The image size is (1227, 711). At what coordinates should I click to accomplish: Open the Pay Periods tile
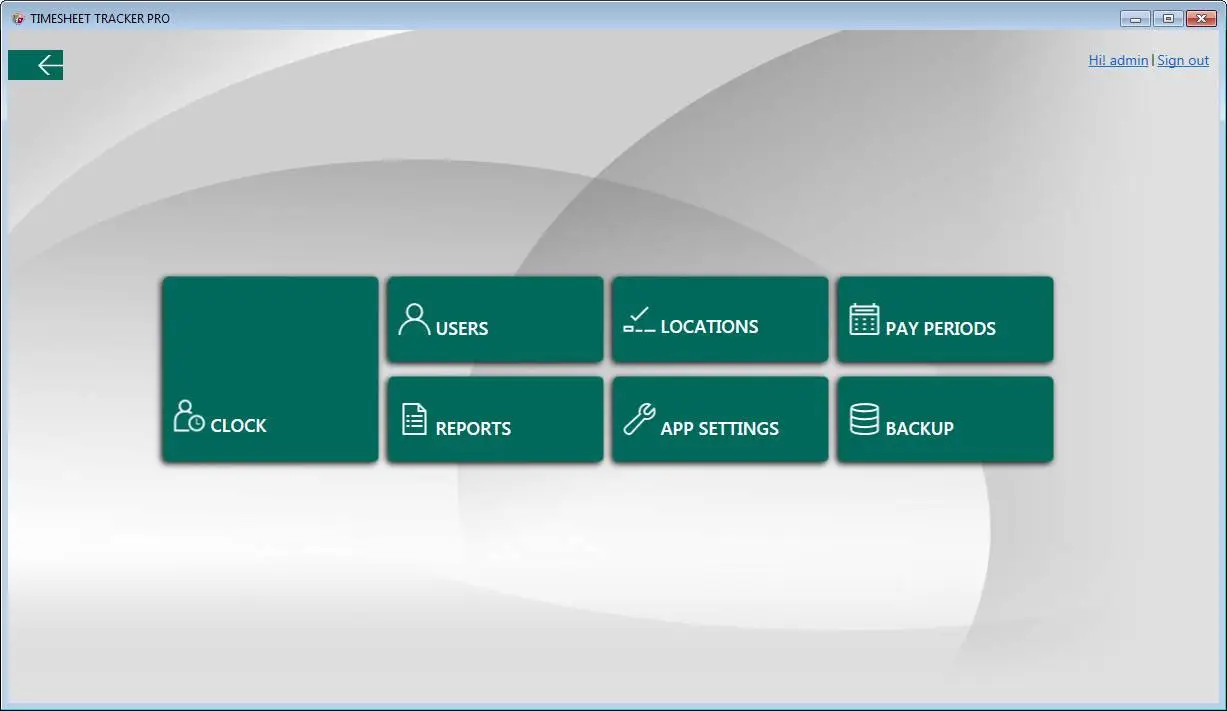[x=944, y=319]
